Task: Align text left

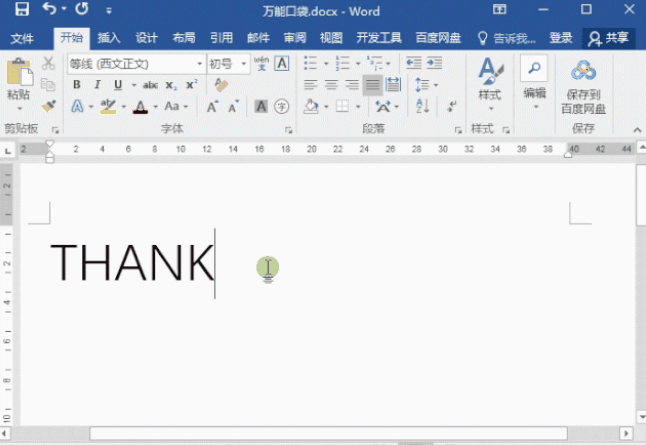Action: pos(311,85)
